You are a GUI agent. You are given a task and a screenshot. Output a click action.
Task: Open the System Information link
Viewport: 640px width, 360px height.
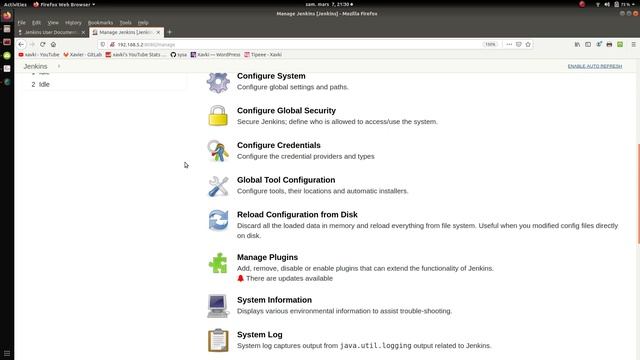(274, 300)
